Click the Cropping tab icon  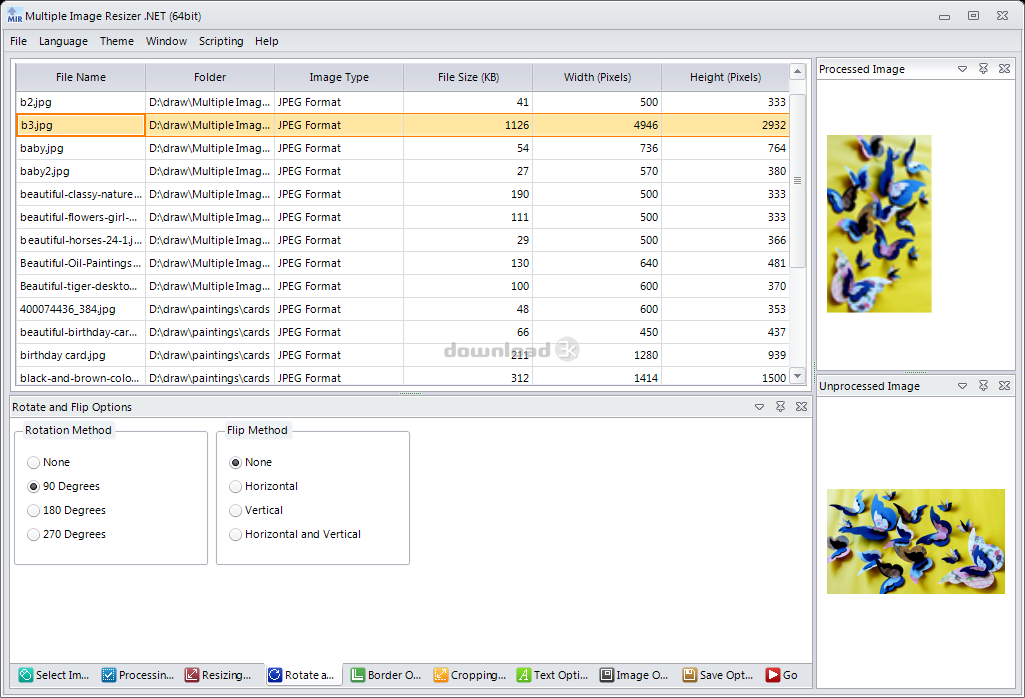(x=441, y=675)
